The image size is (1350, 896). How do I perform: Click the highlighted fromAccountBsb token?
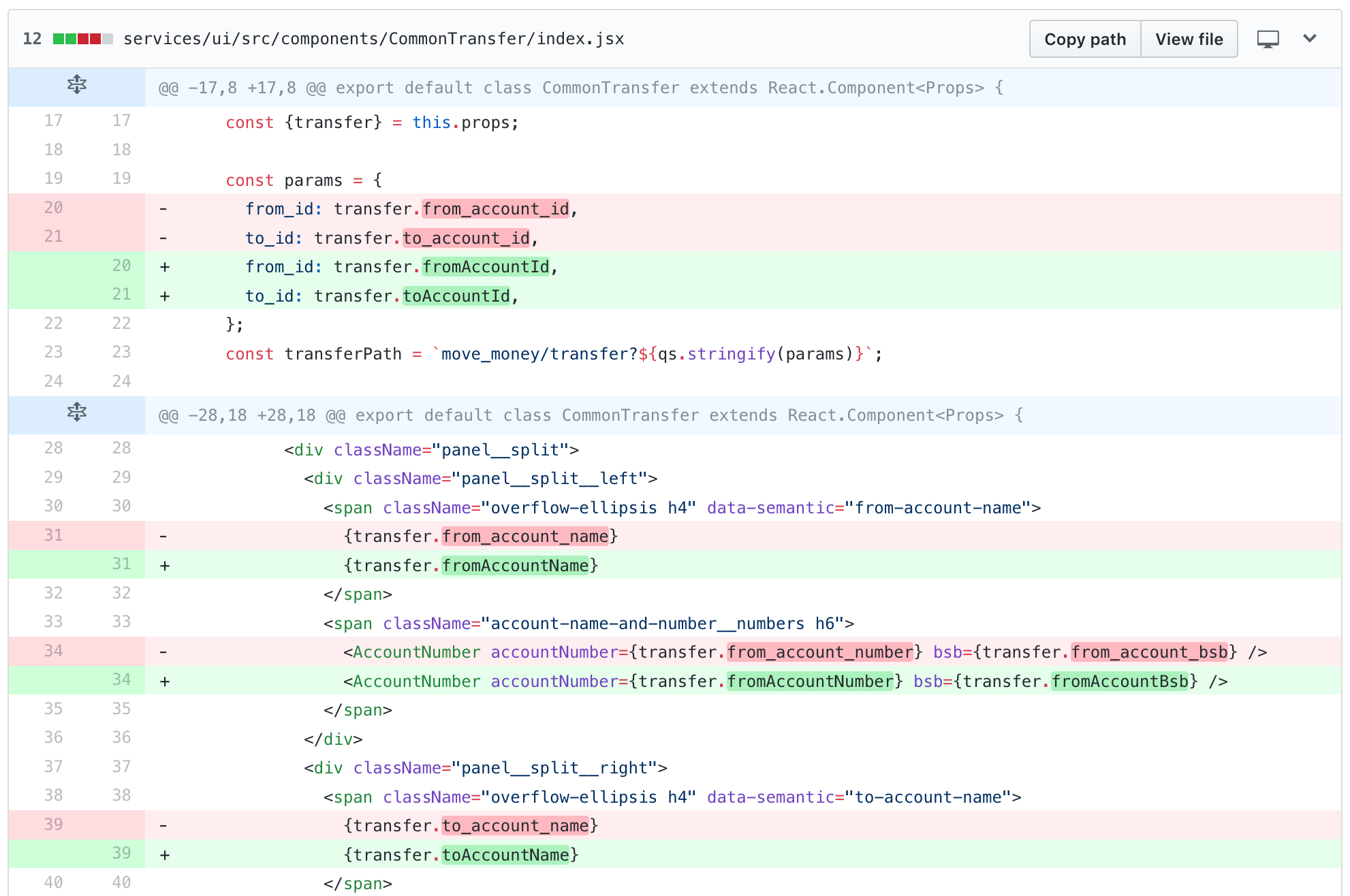[1120, 682]
